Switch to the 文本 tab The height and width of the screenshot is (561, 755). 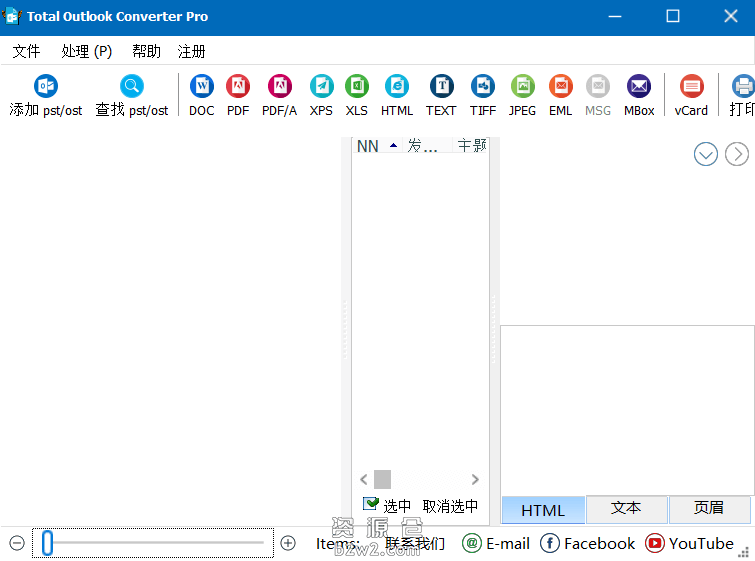coord(626,508)
